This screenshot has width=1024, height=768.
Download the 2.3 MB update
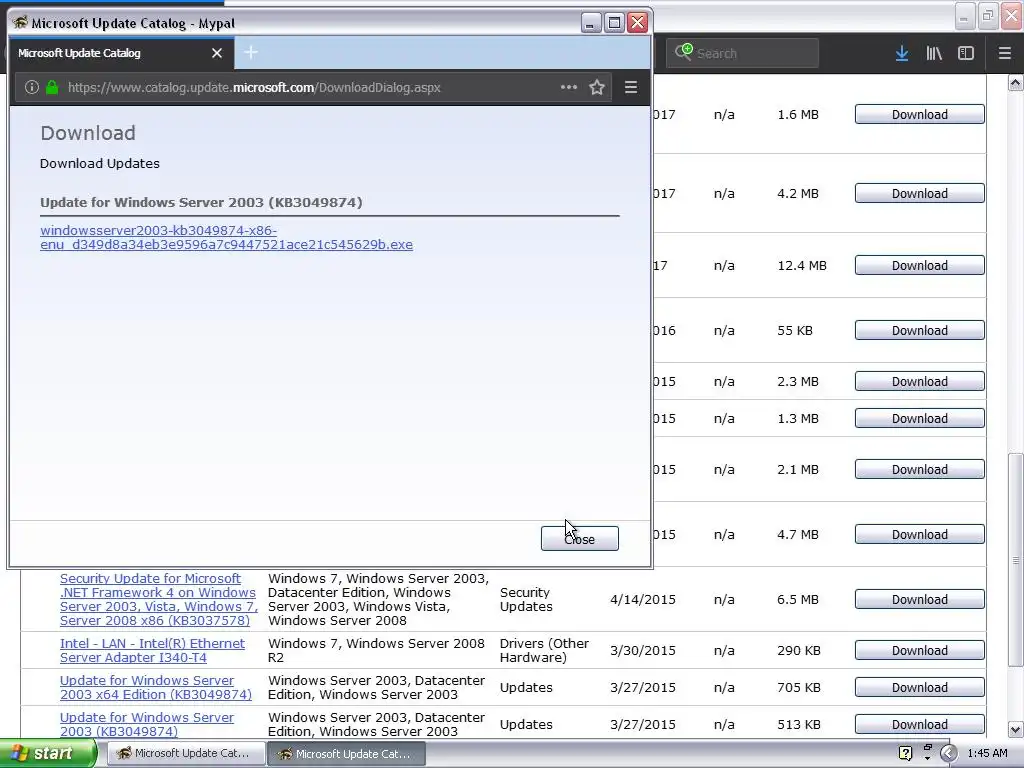920,381
